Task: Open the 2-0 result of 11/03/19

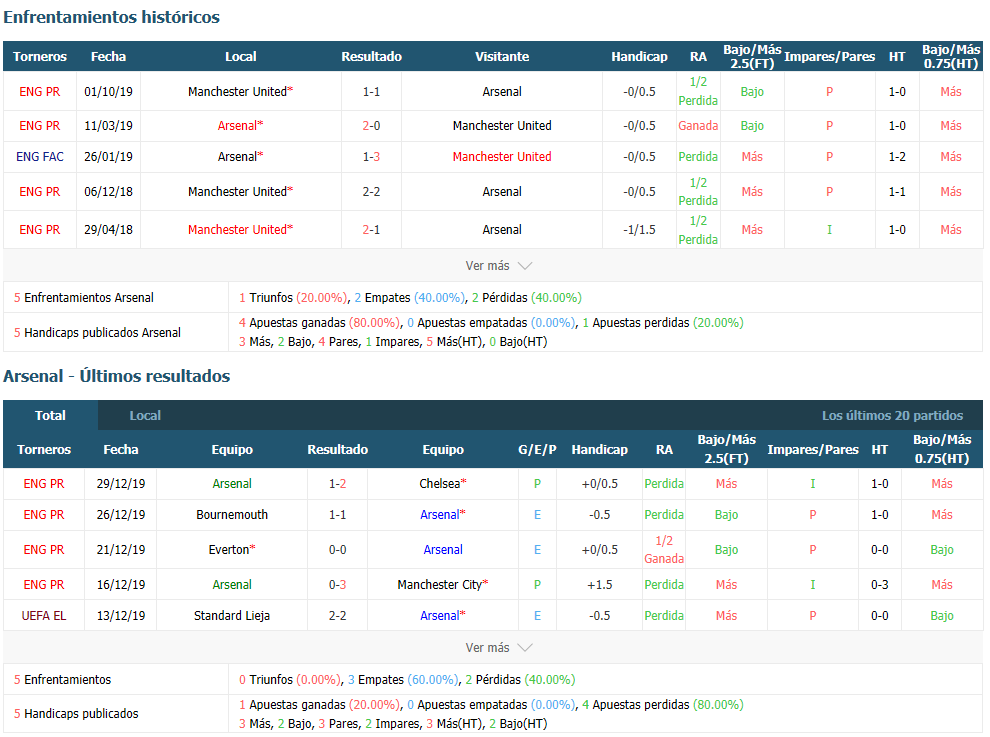Action: click(371, 126)
